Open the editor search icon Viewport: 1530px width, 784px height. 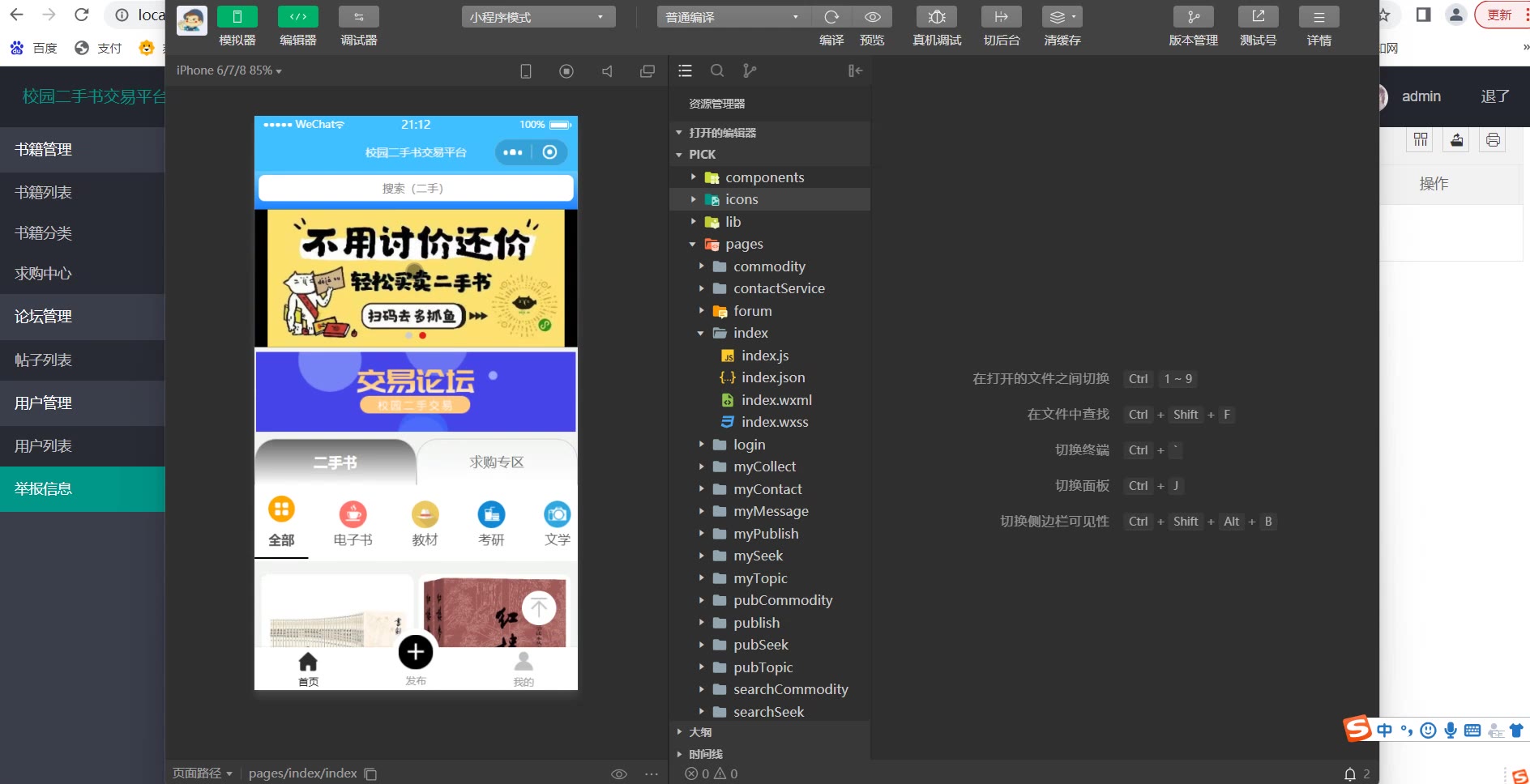tap(717, 70)
